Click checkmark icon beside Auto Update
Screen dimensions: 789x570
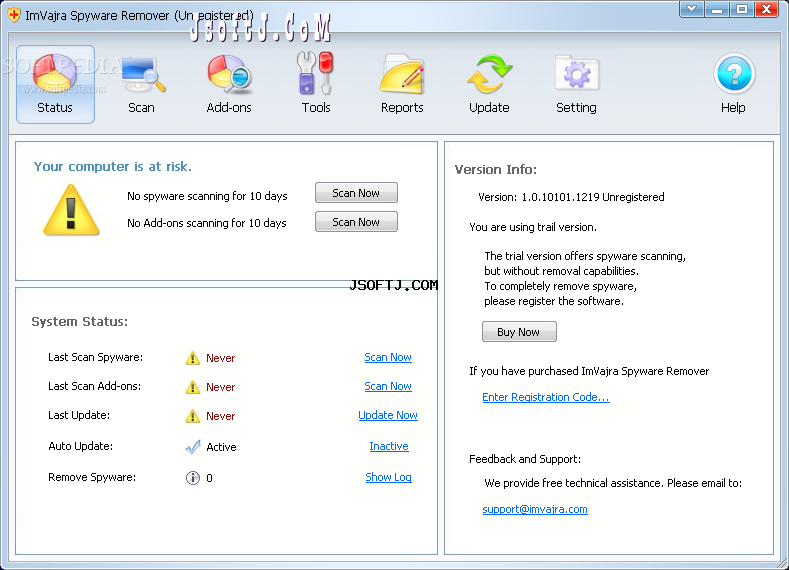193,447
